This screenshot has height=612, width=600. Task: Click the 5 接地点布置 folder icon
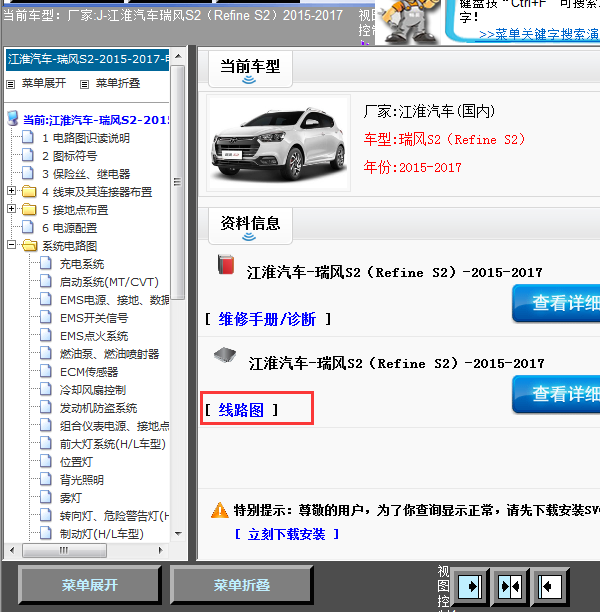pyautogui.click(x=29, y=210)
